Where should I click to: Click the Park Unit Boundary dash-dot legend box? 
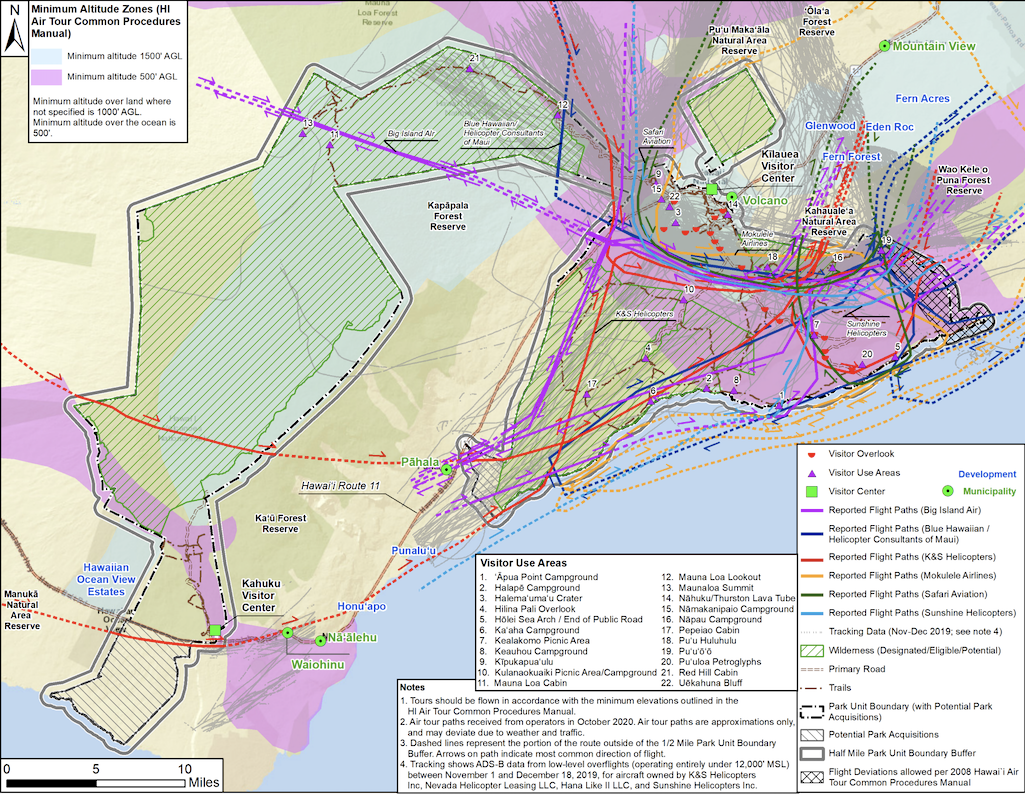[811, 712]
